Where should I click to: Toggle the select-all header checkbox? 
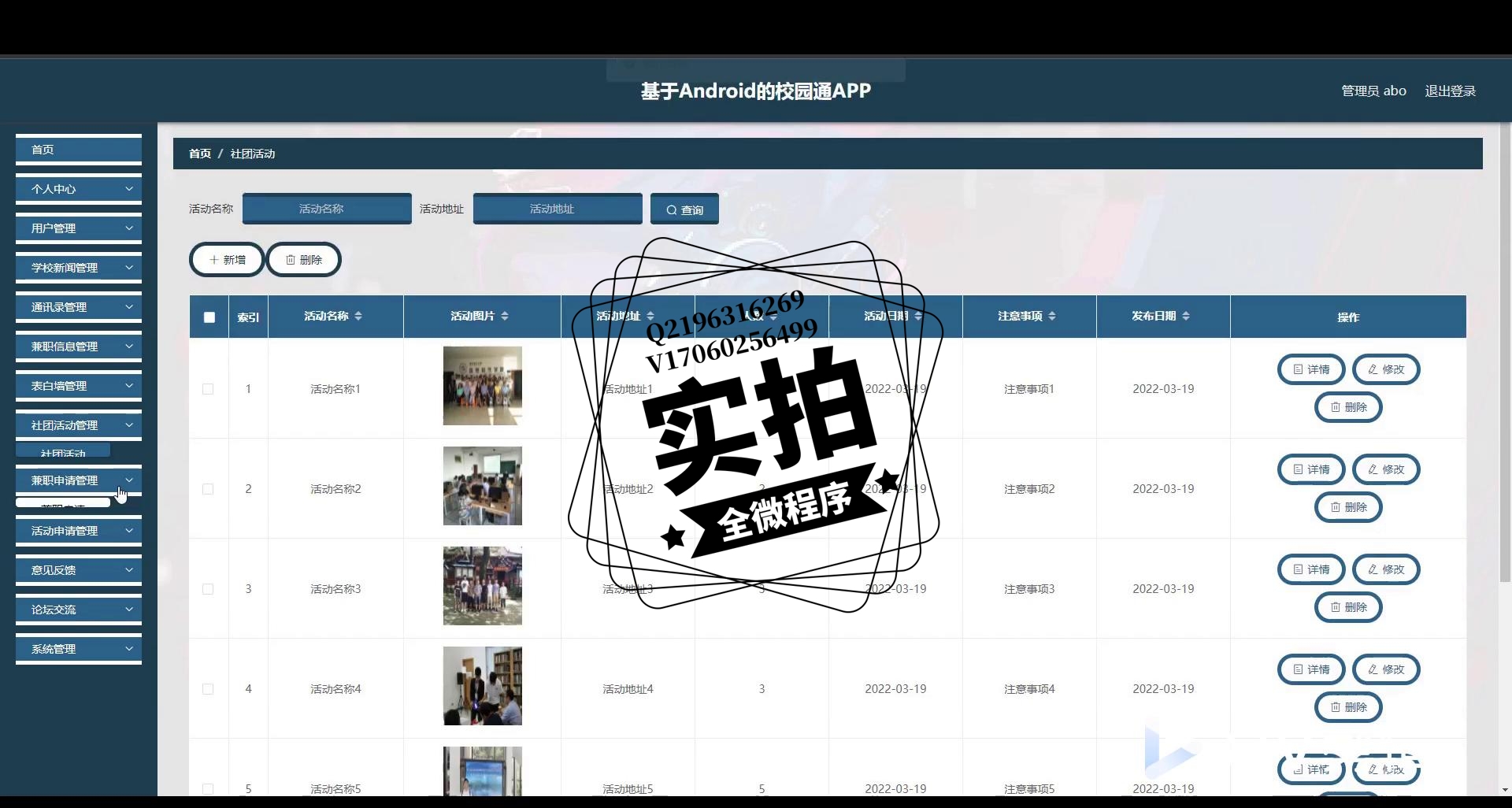click(209, 317)
